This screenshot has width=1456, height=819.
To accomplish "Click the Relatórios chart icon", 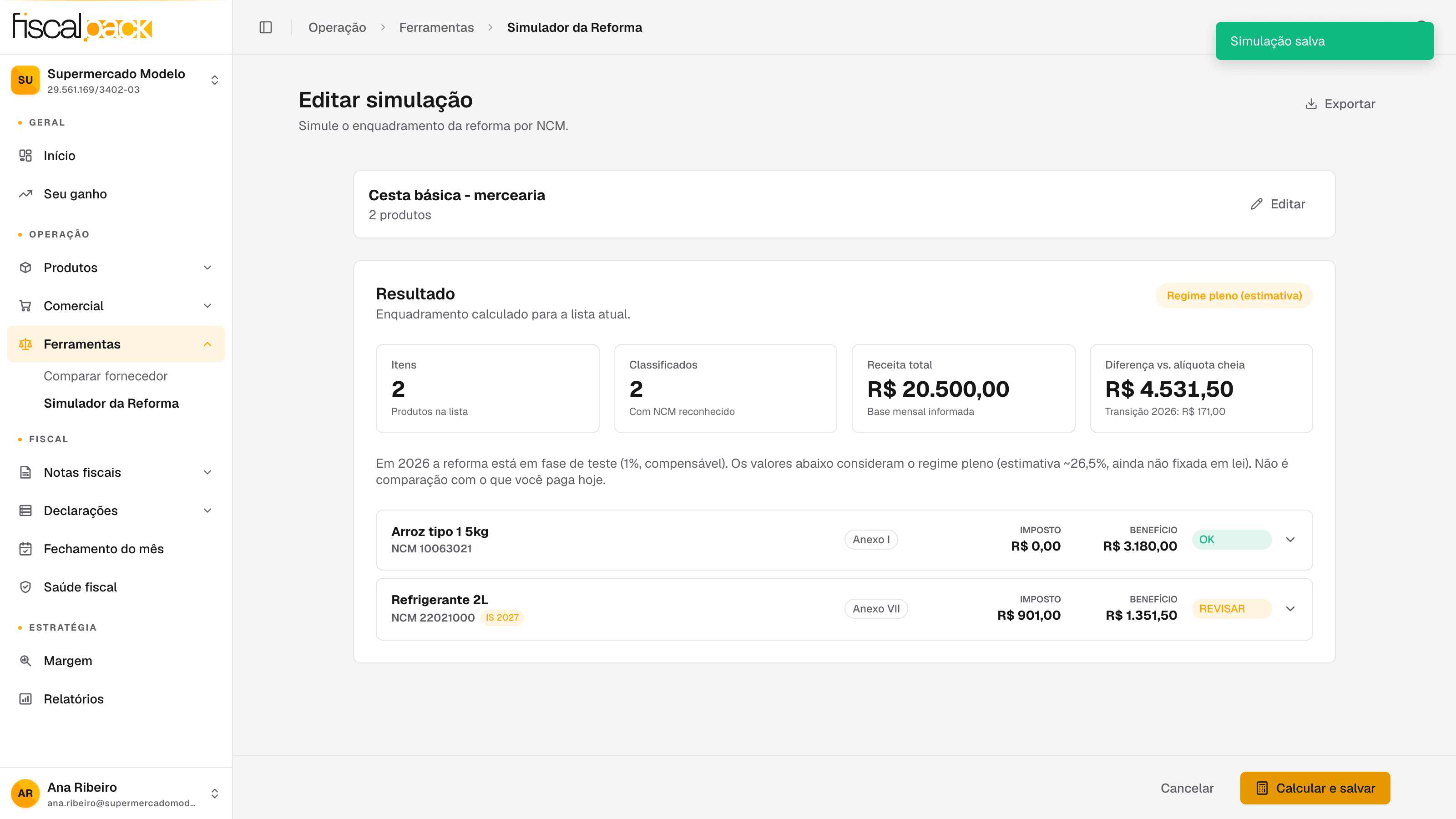I will pos(25,698).
